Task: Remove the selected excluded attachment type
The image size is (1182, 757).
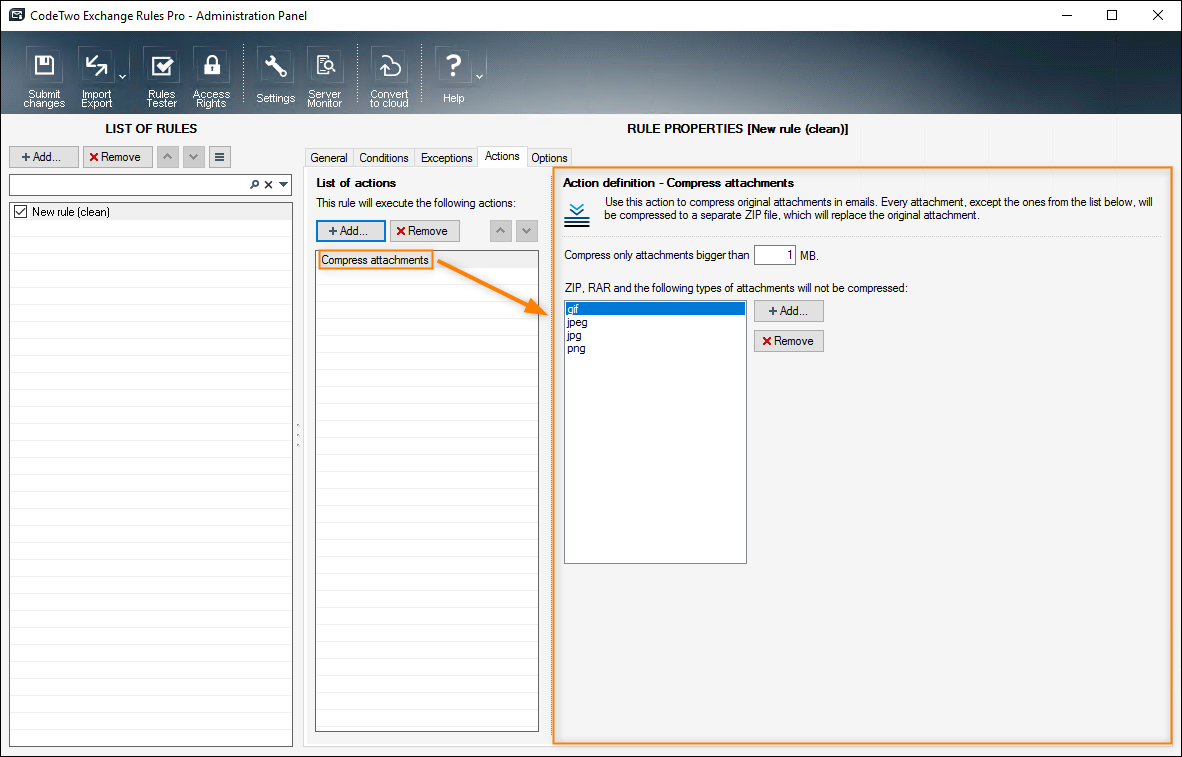Action: pyautogui.click(x=789, y=341)
